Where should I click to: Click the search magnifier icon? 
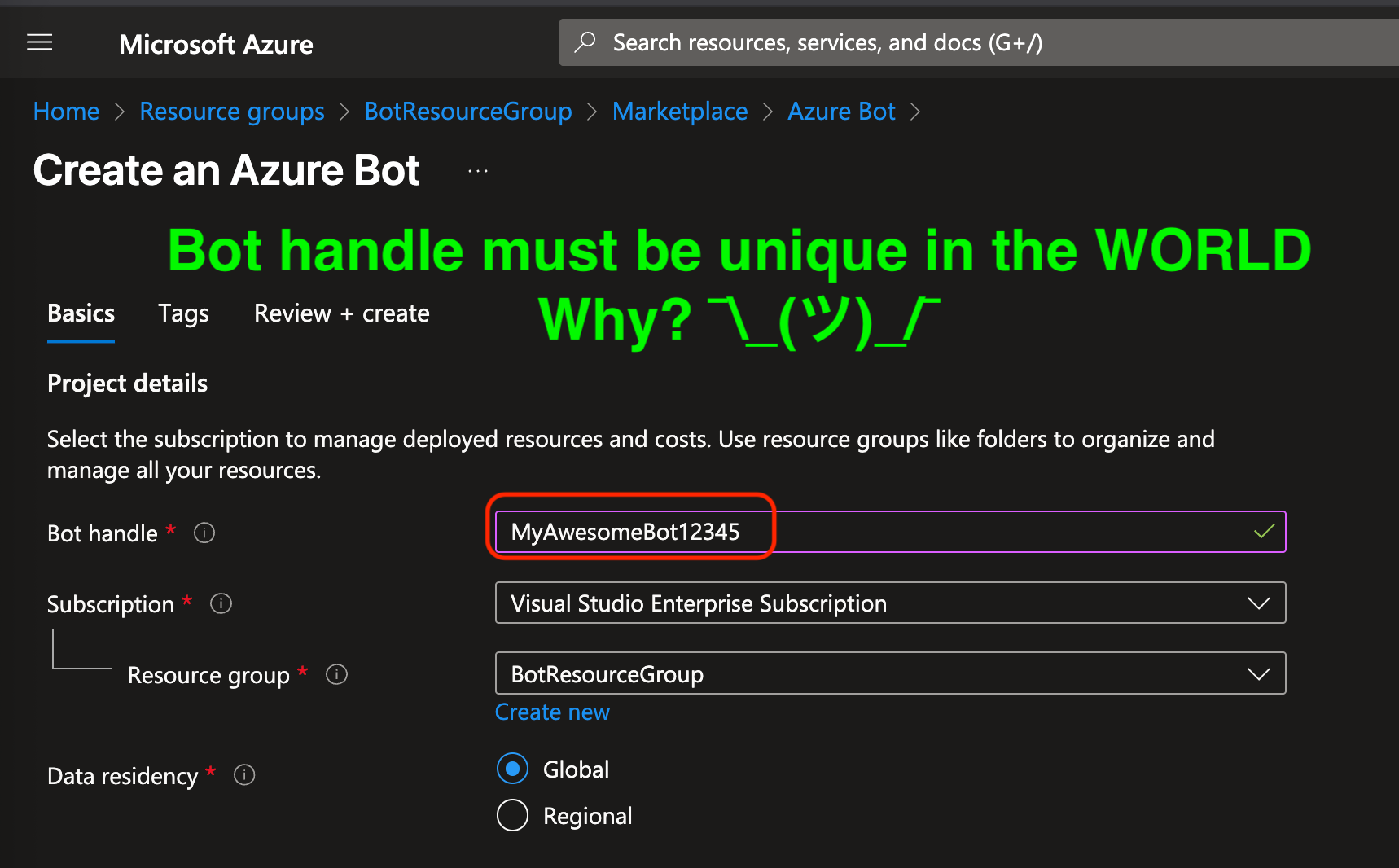[x=585, y=42]
